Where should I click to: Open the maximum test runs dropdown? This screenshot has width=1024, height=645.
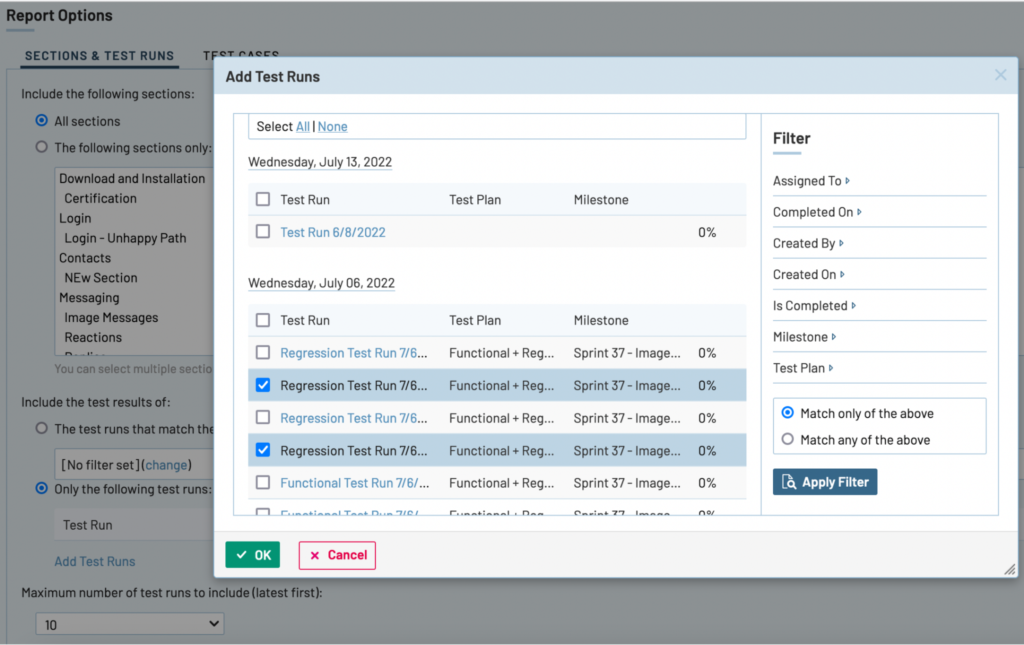129,624
